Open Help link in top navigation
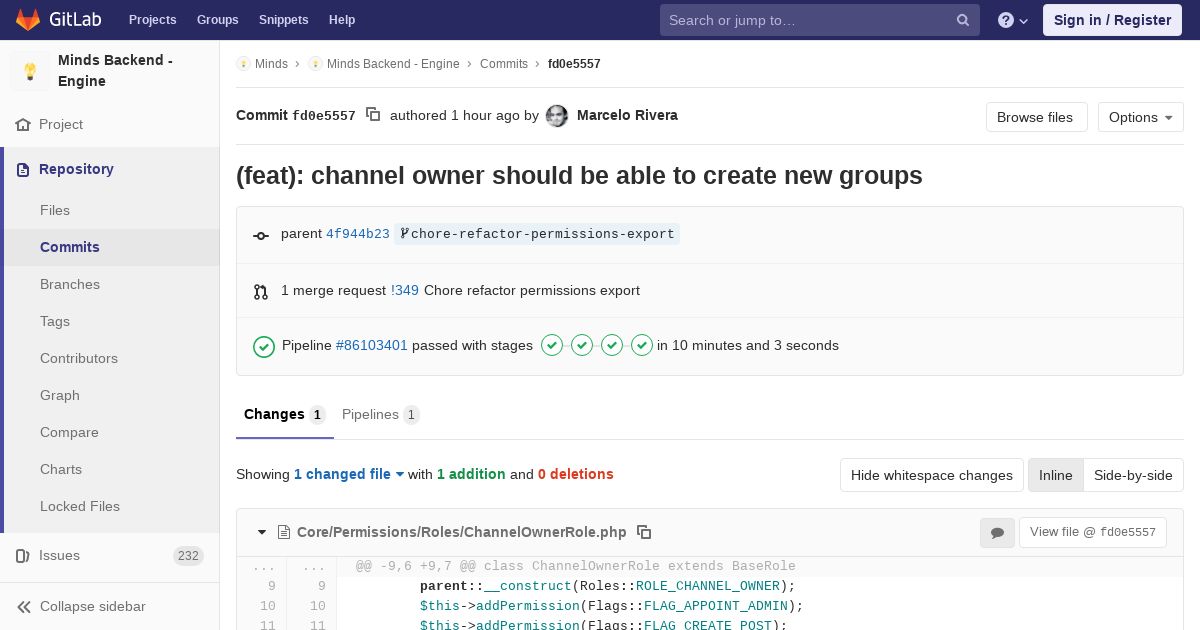The image size is (1200, 630). pos(342,20)
